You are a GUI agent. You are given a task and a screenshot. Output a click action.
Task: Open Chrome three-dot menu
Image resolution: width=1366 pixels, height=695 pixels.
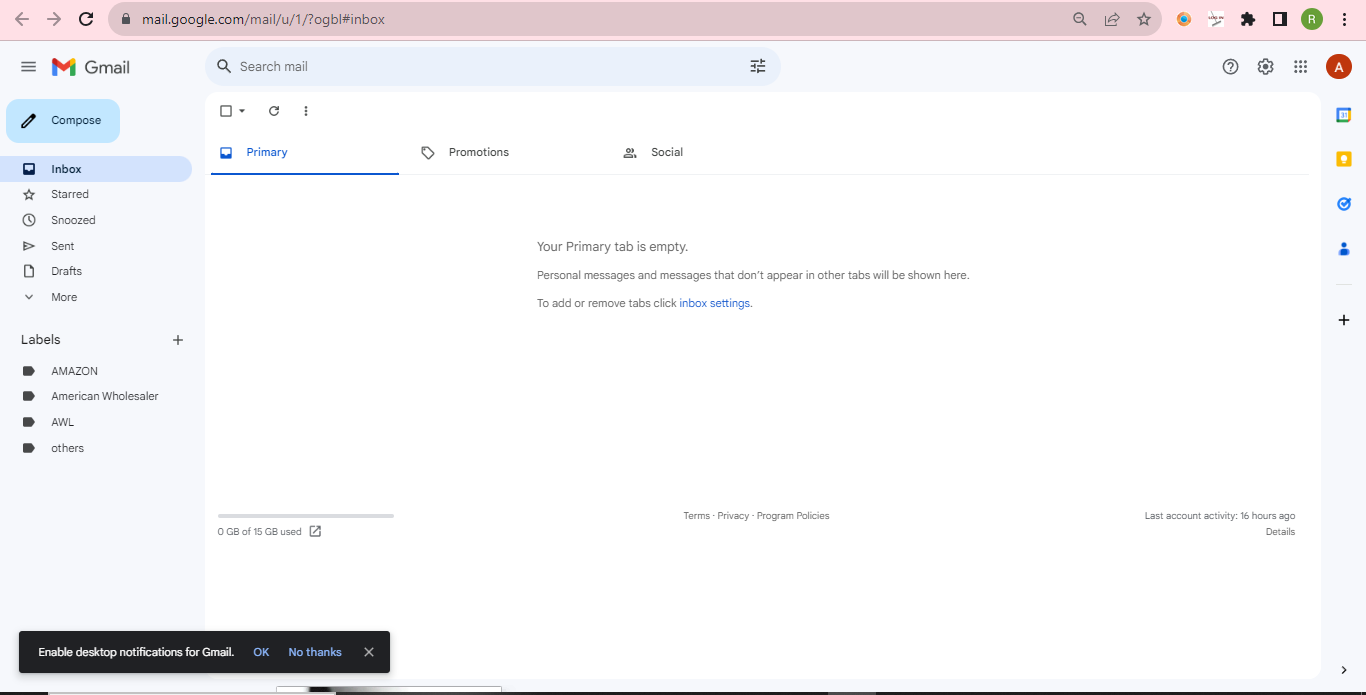(x=1344, y=19)
